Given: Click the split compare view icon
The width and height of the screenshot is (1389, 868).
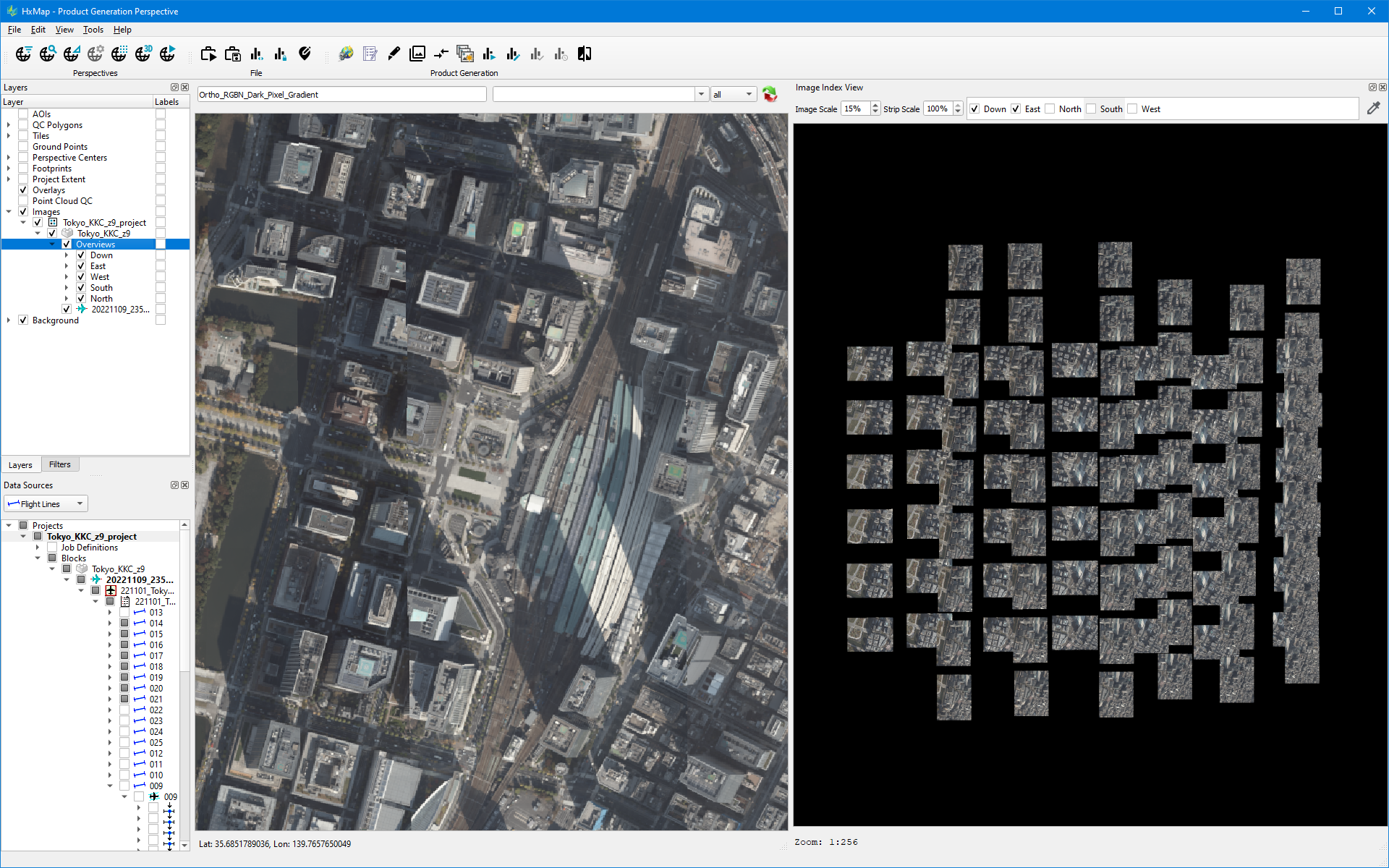Looking at the screenshot, I should coord(585,54).
